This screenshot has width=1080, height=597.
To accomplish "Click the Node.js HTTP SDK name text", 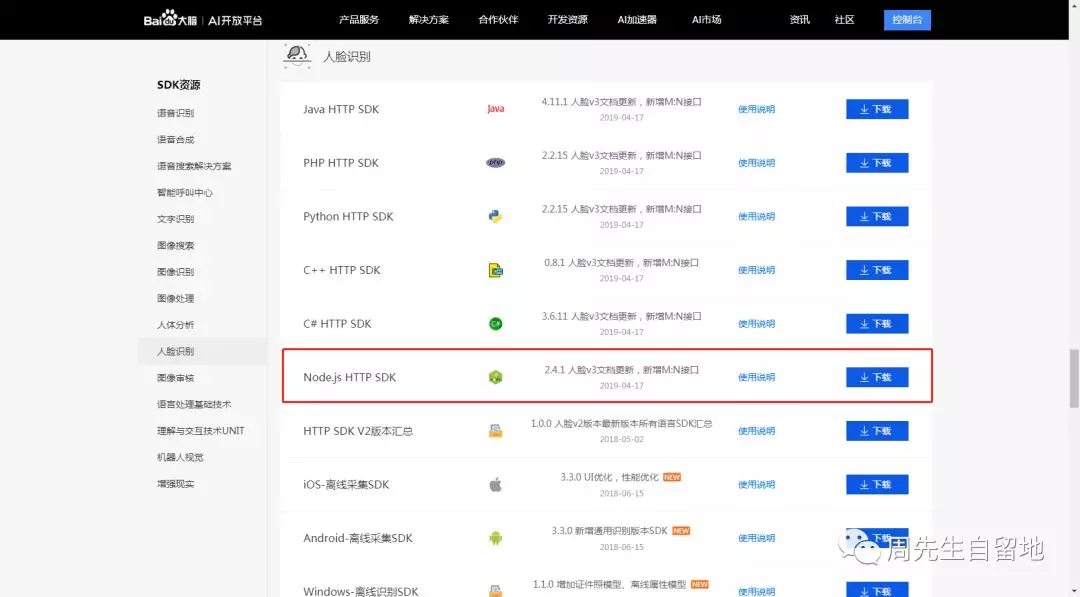I will (x=349, y=377).
